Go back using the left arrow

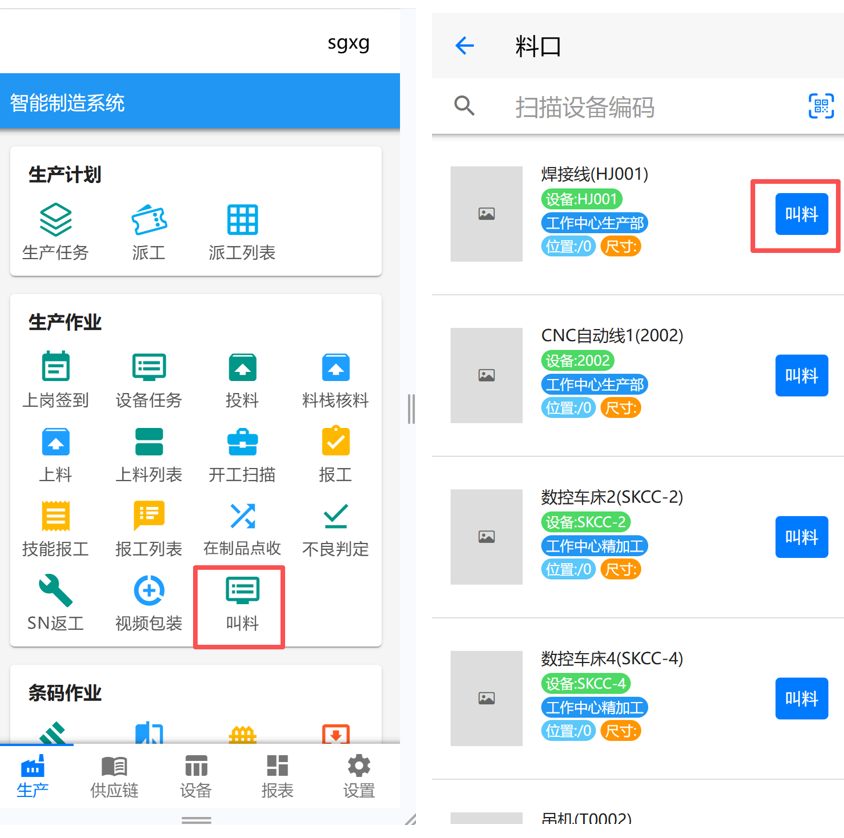coord(465,46)
